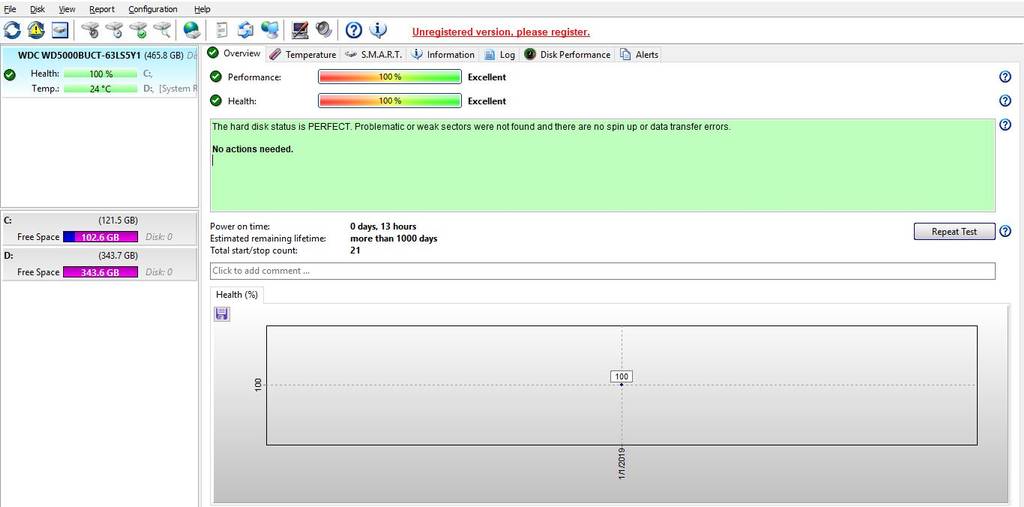The image size is (1024, 507).
Task: Select the Health (%) graph tab
Action: (x=236, y=295)
